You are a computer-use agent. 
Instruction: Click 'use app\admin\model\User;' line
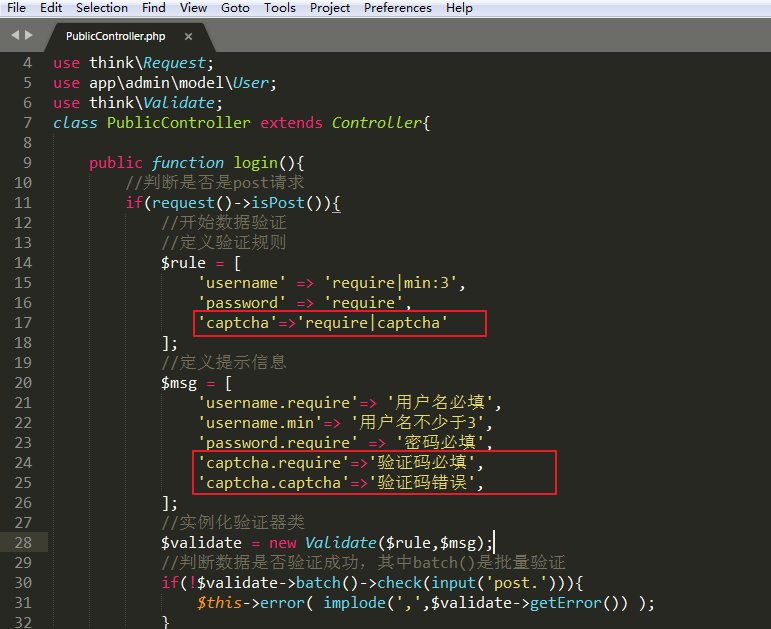click(165, 83)
